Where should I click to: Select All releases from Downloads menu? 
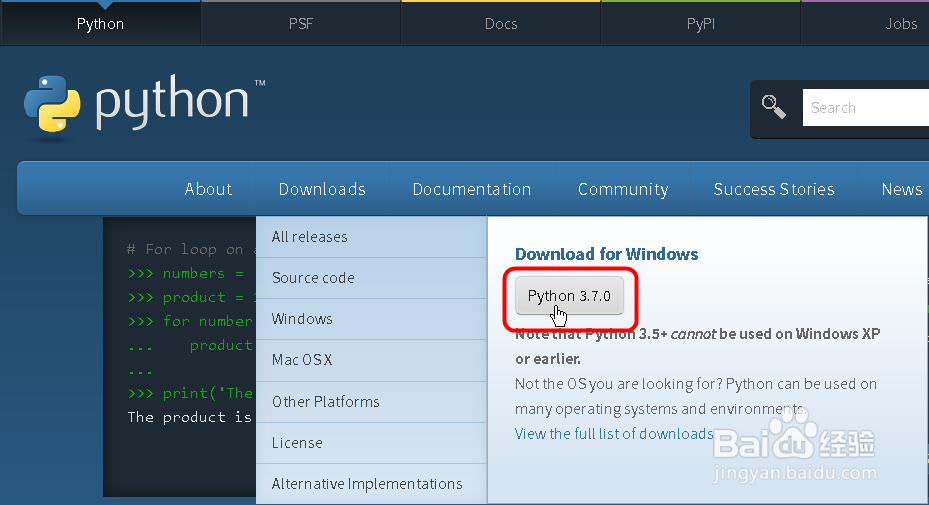tap(310, 237)
